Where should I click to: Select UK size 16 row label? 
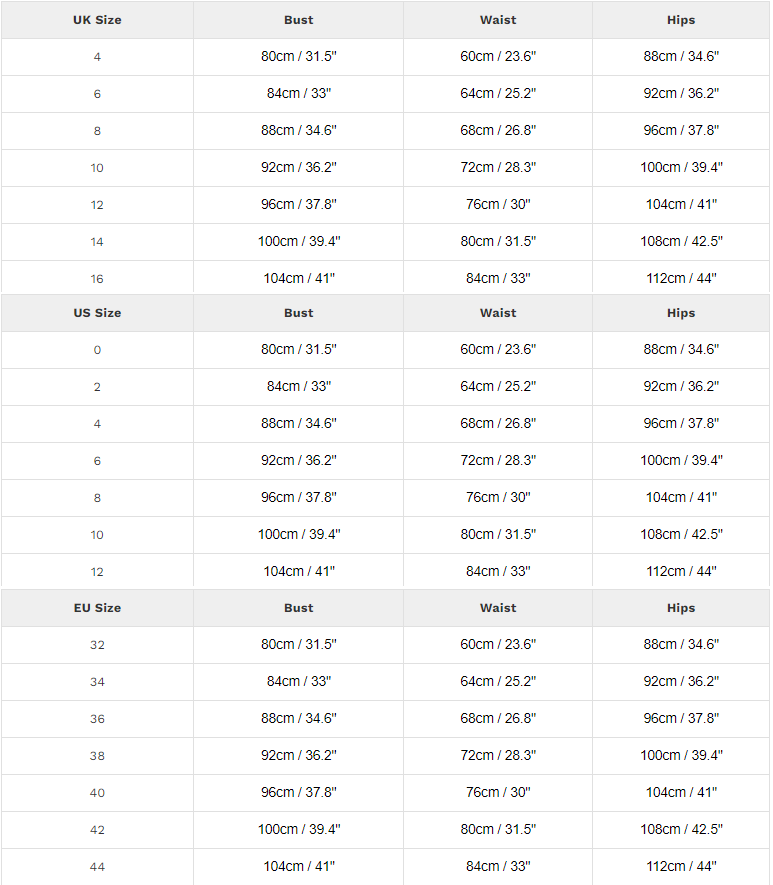tap(97, 279)
